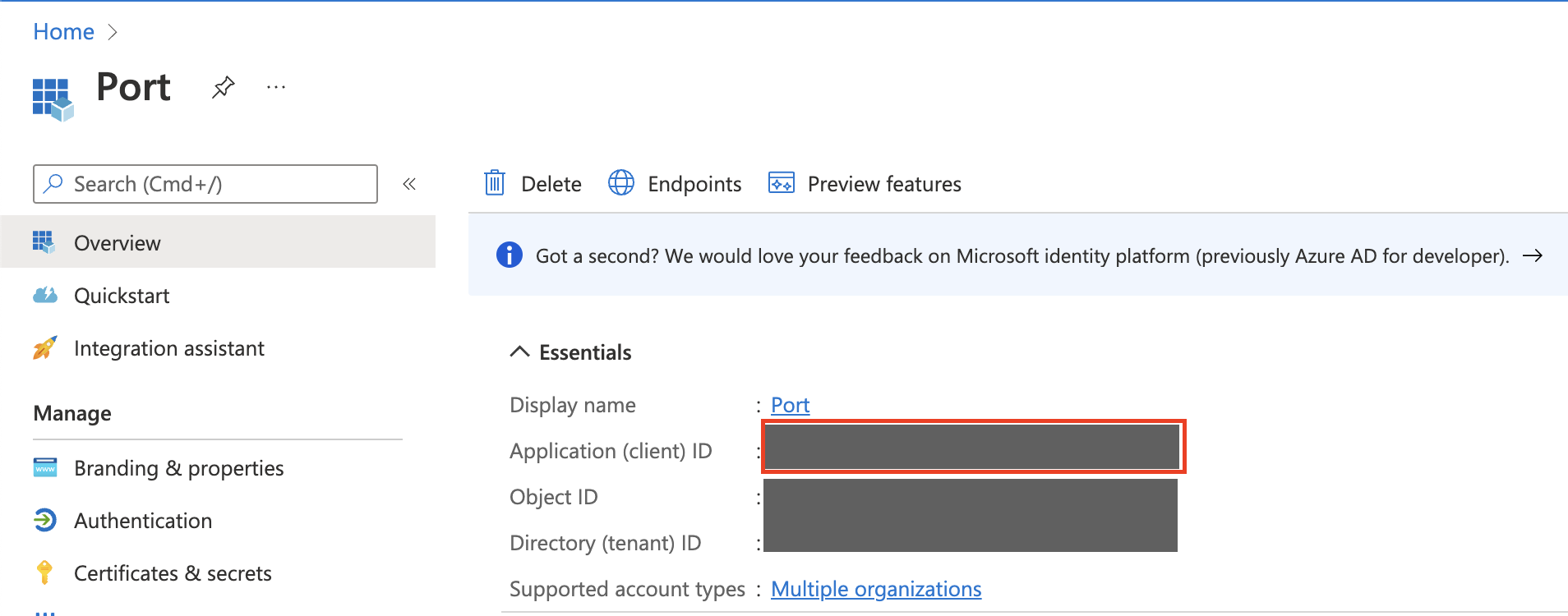
Task: Click the Port application grid icon
Action: tap(53, 99)
